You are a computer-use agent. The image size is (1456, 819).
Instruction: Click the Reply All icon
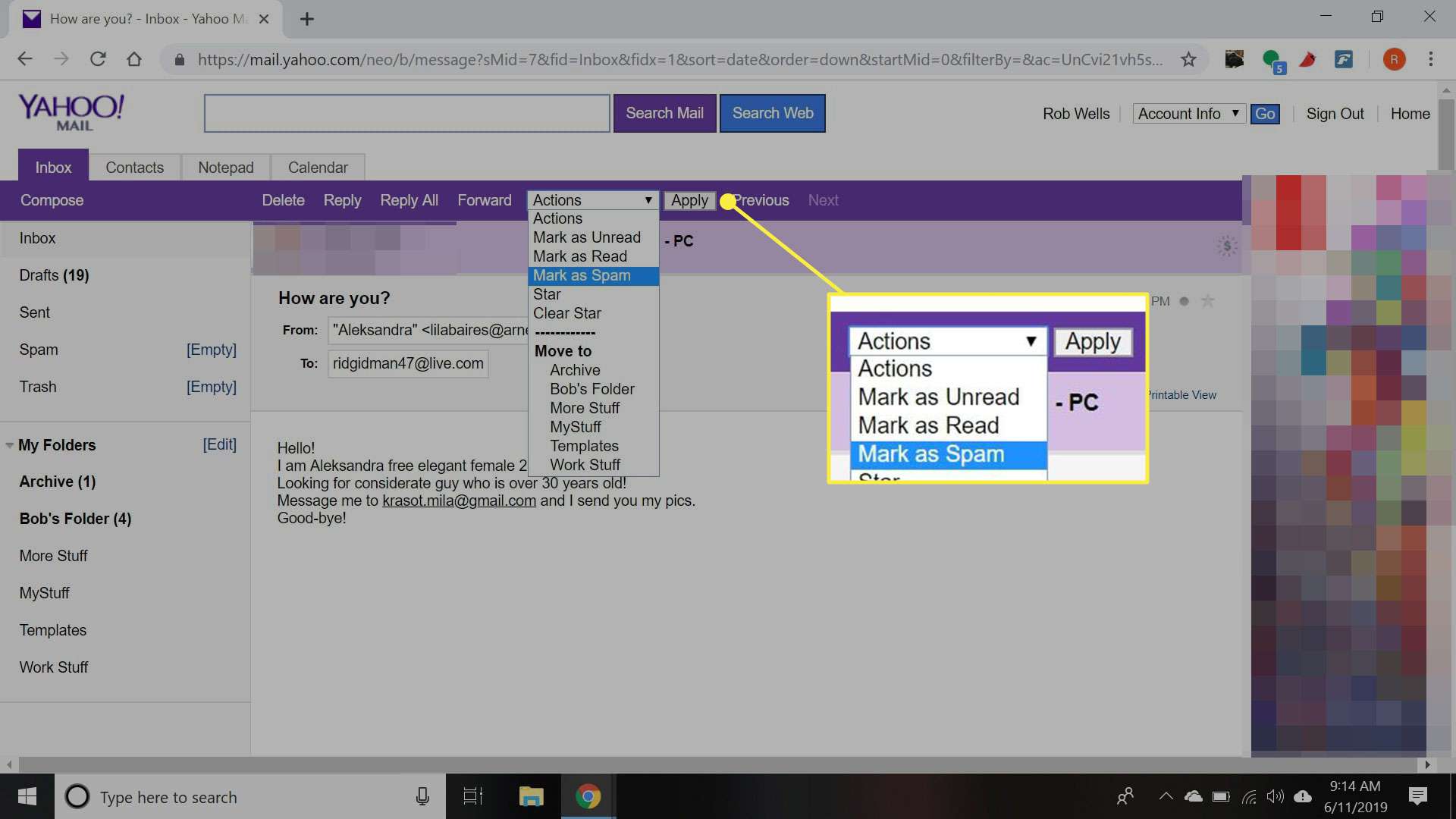408,200
